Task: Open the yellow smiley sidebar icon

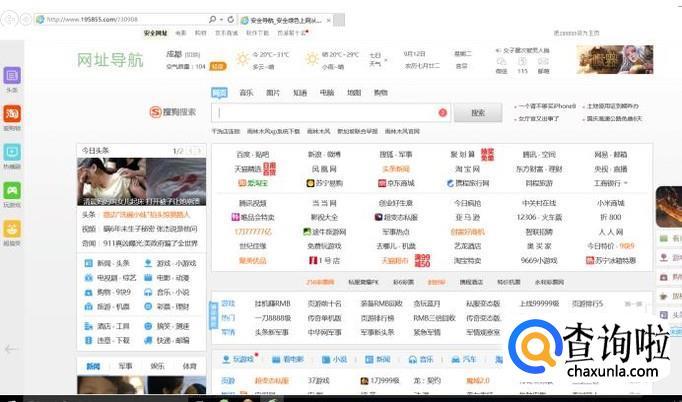Action: (12, 228)
